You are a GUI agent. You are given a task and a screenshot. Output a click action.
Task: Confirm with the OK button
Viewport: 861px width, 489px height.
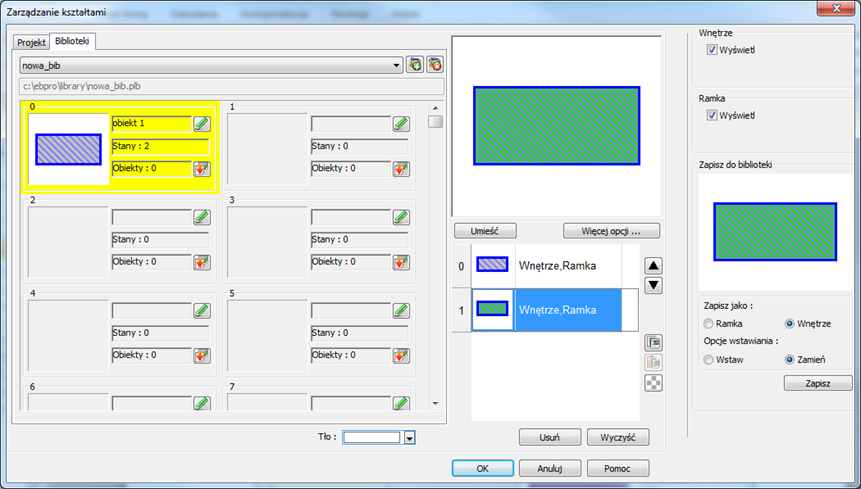click(483, 468)
